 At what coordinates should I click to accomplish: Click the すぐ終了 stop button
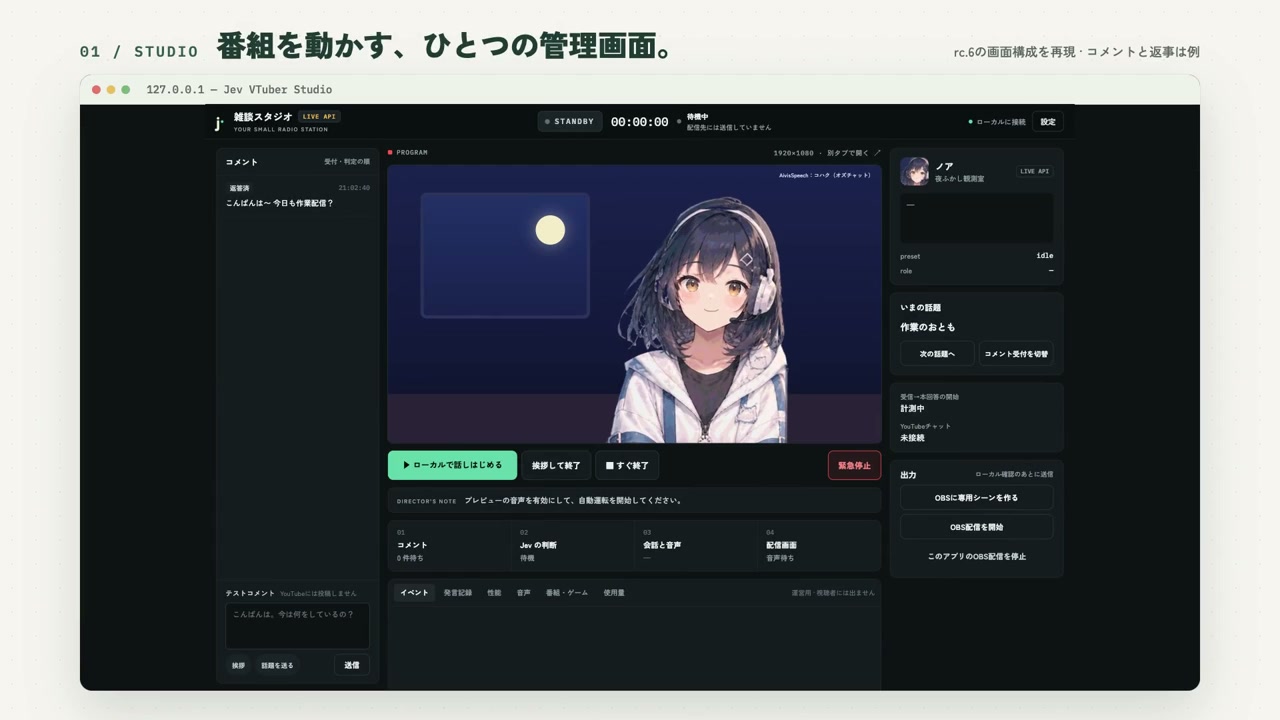[627, 465]
